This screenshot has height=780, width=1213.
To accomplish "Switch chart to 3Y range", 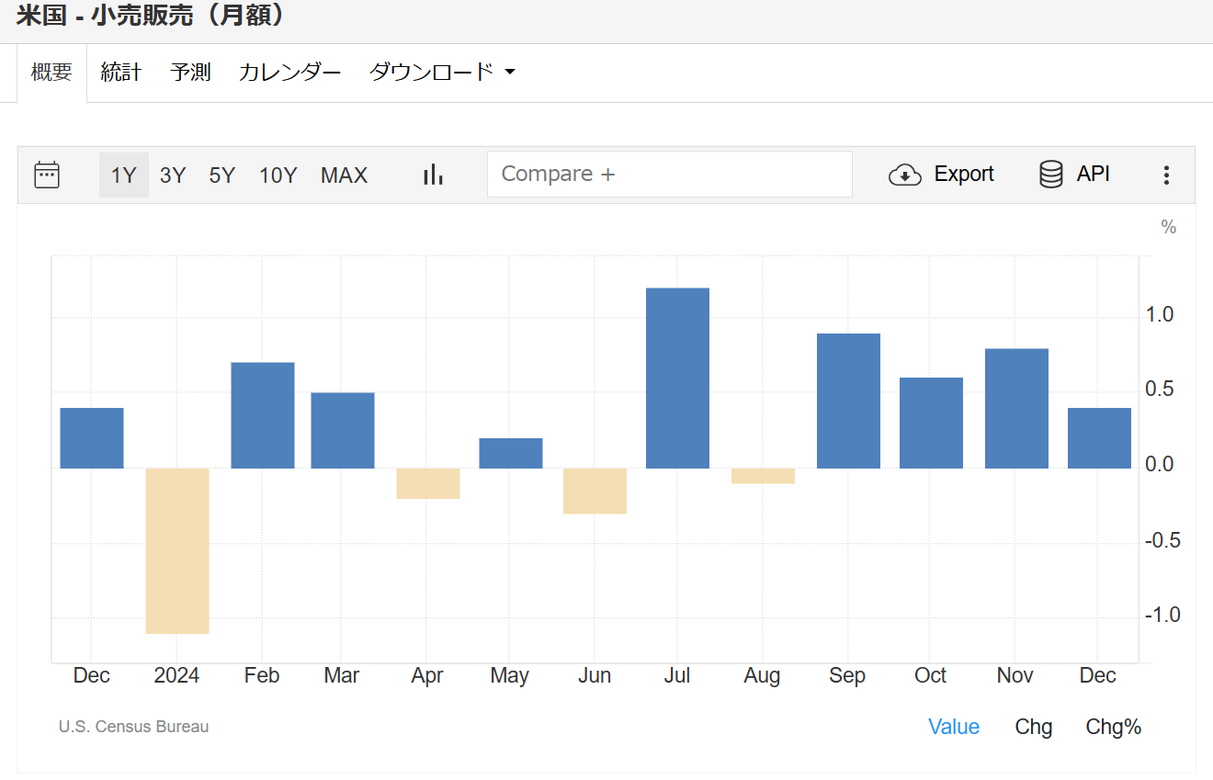I will pyautogui.click(x=173, y=175).
